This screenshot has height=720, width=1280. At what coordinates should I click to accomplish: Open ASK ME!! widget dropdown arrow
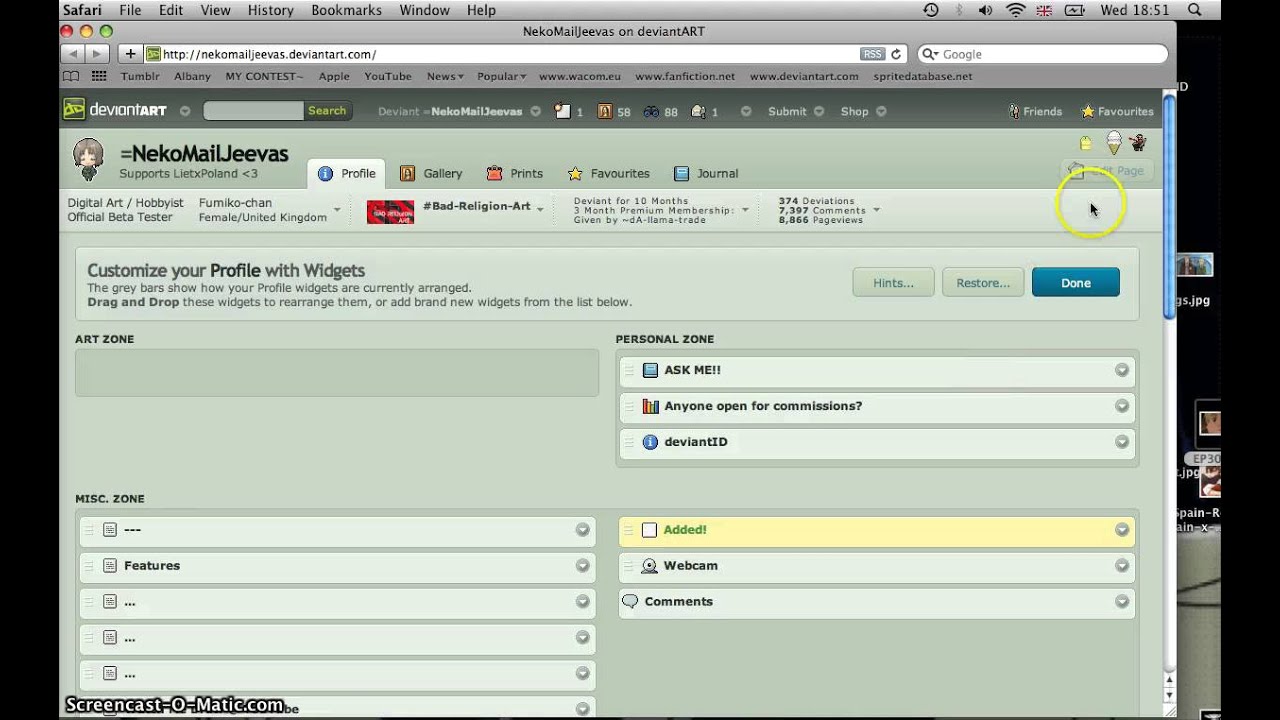pyautogui.click(x=1122, y=370)
